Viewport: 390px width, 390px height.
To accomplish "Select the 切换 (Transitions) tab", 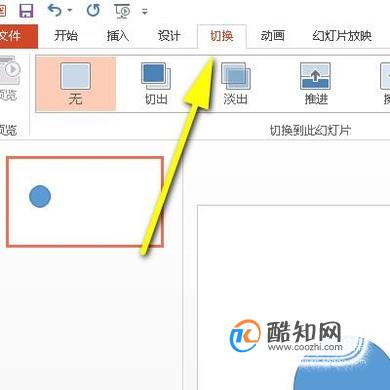I will [222, 36].
